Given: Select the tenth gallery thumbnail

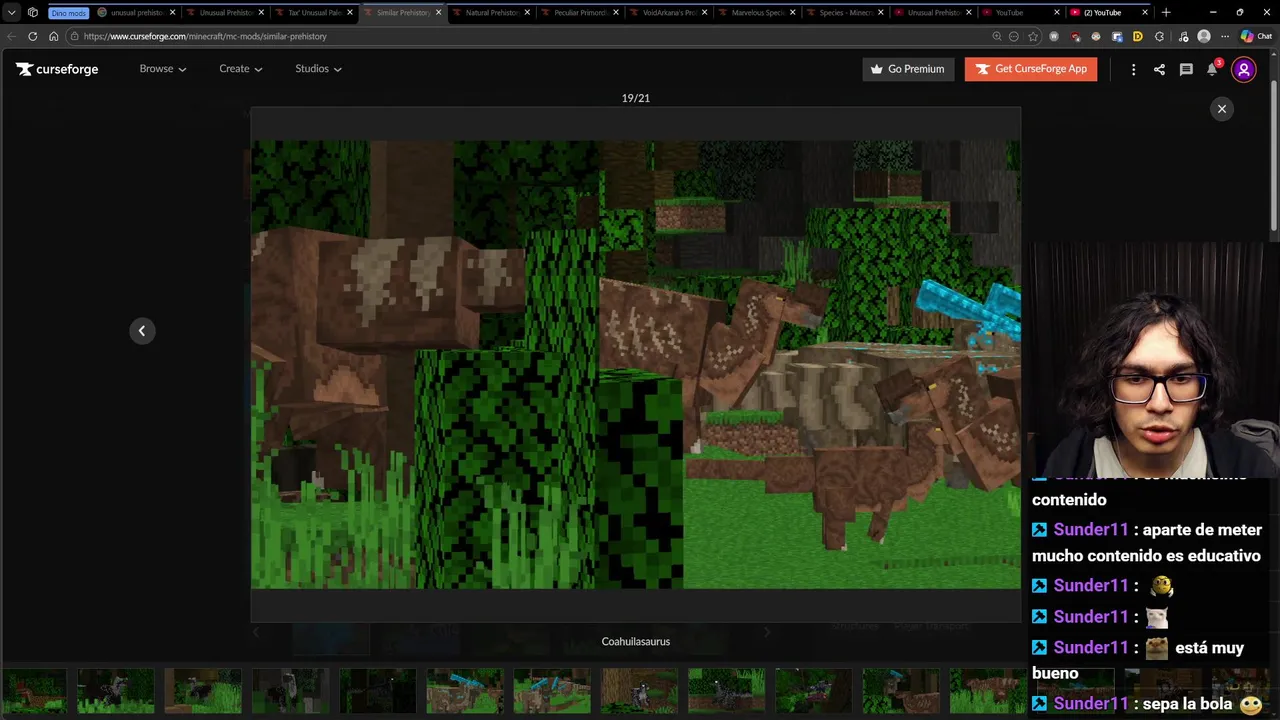Looking at the screenshot, I should pos(813,692).
